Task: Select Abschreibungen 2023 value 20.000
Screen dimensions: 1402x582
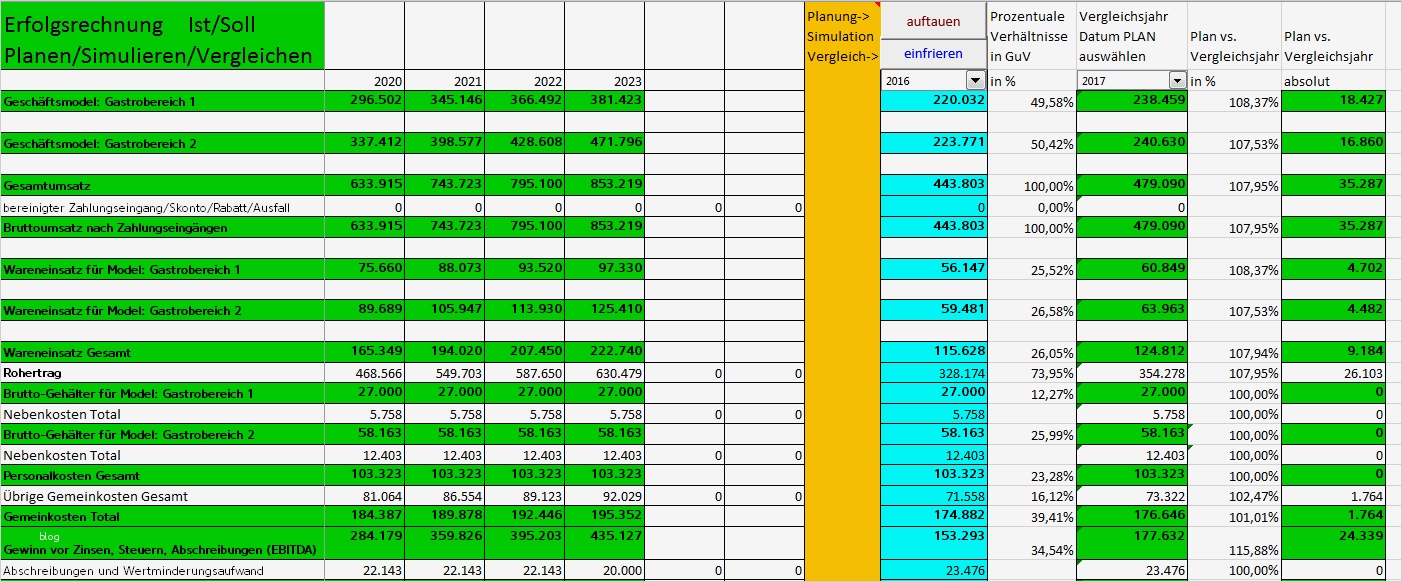Action: click(604, 570)
